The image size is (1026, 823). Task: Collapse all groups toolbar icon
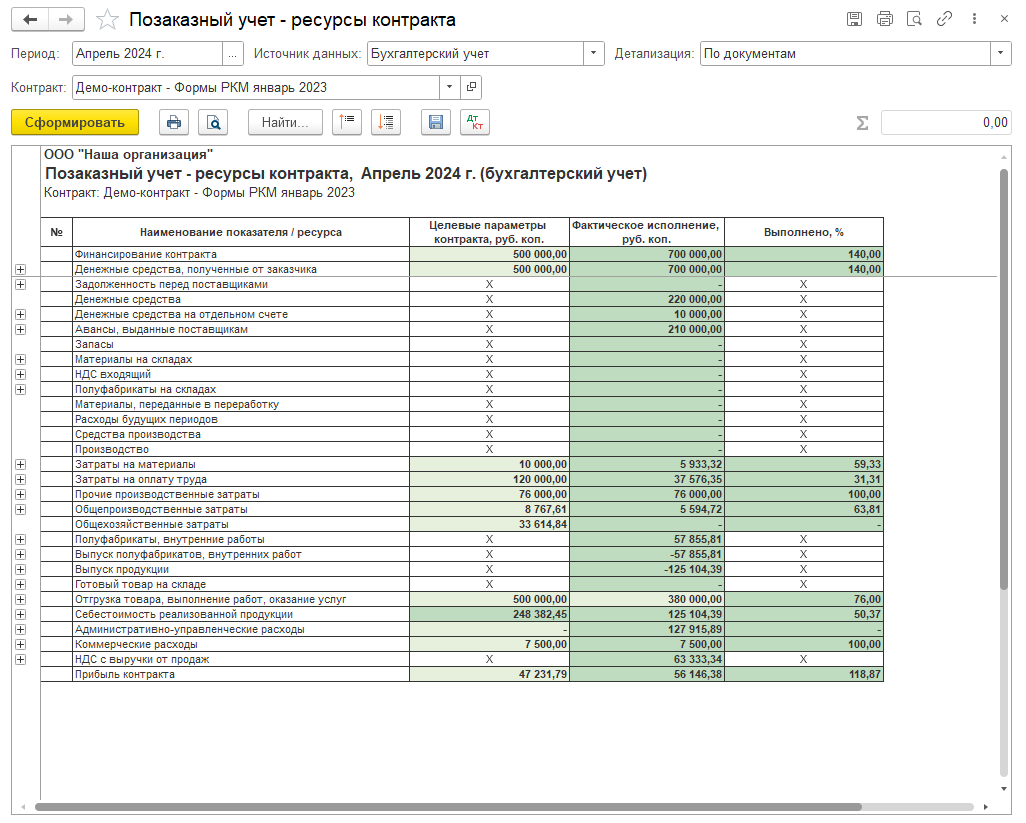coord(347,122)
